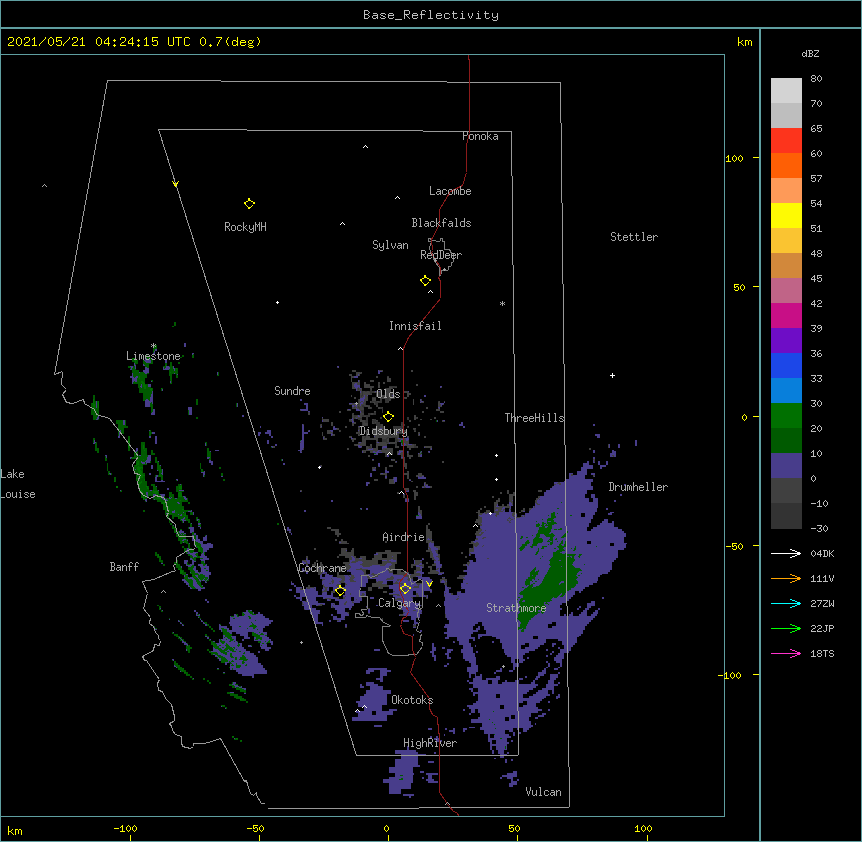Click the Calgary city label
862x842 pixels.
coord(400,603)
